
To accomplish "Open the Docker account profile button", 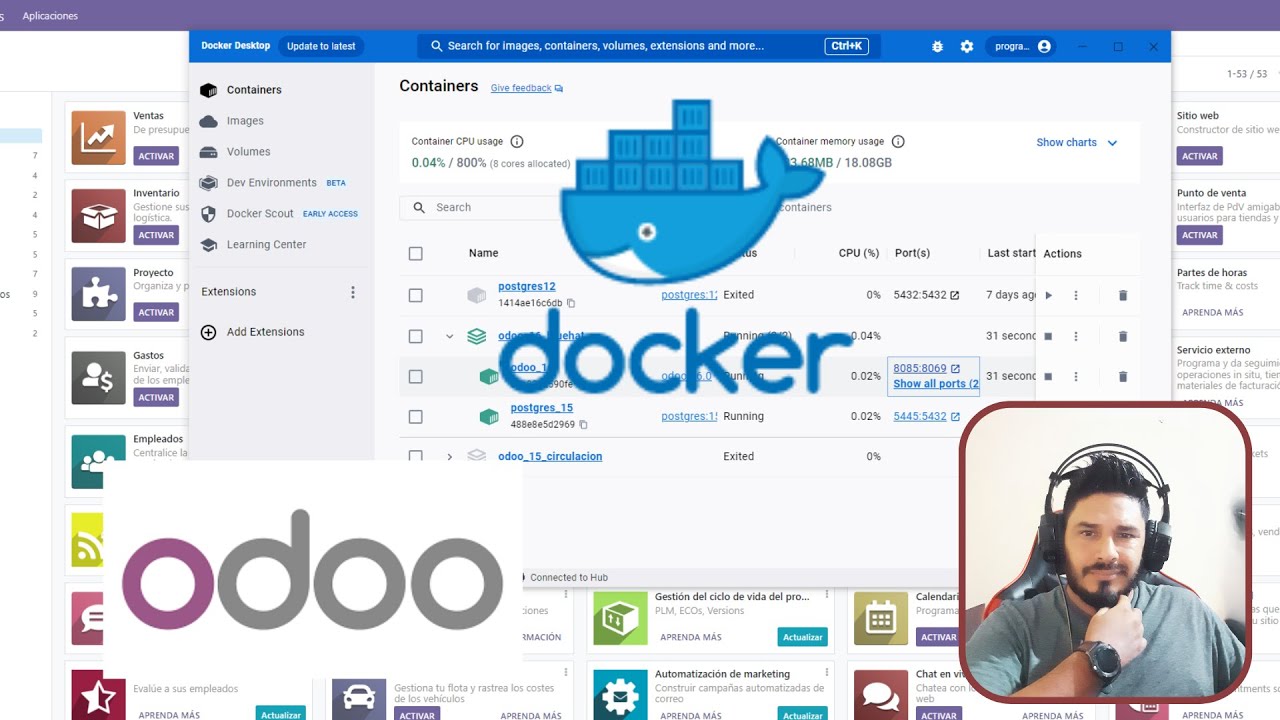I will tap(1022, 46).
